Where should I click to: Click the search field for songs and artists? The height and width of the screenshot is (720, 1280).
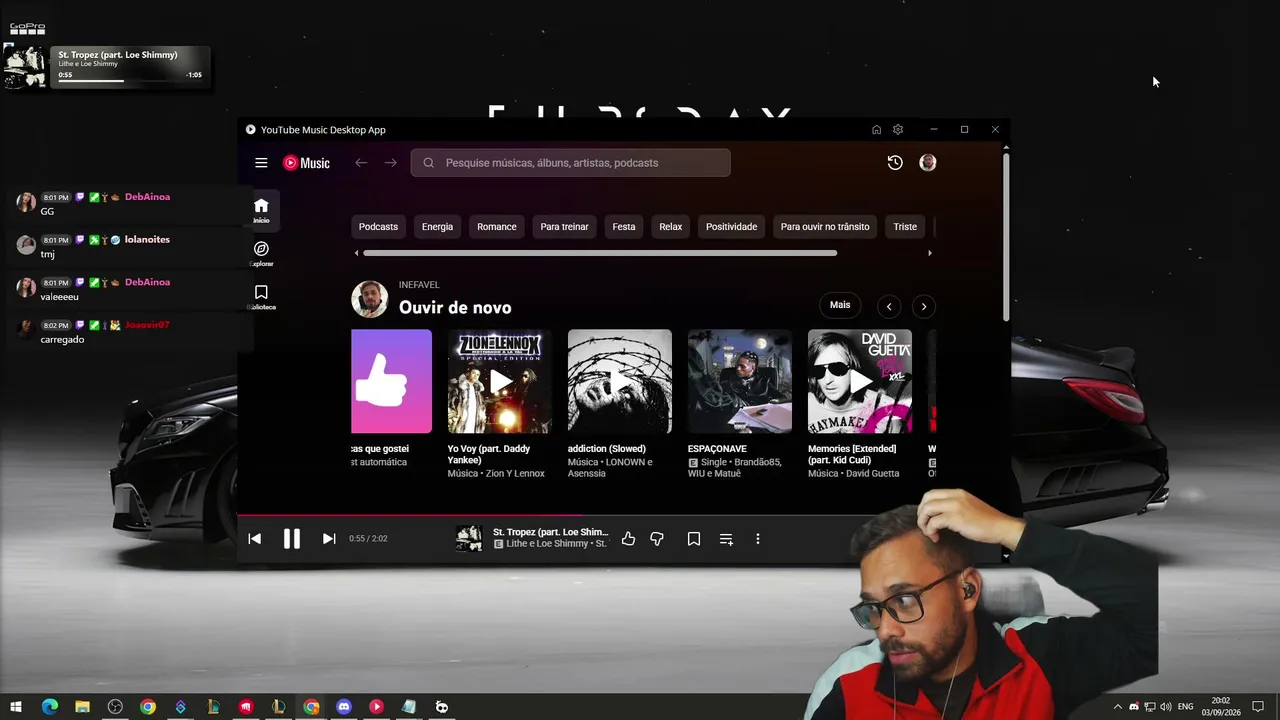[570, 163]
